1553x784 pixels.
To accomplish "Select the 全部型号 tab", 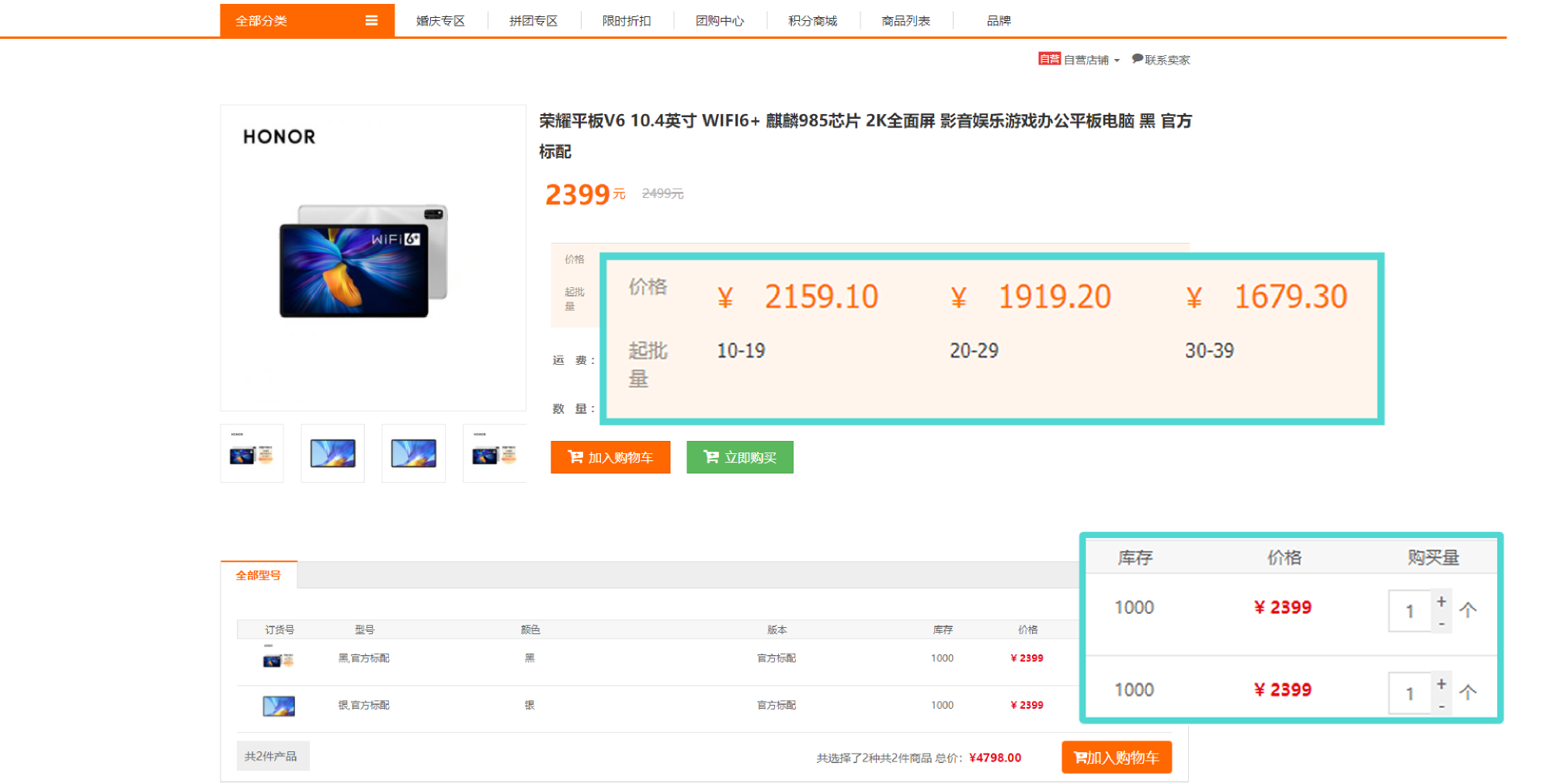I will (259, 575).
